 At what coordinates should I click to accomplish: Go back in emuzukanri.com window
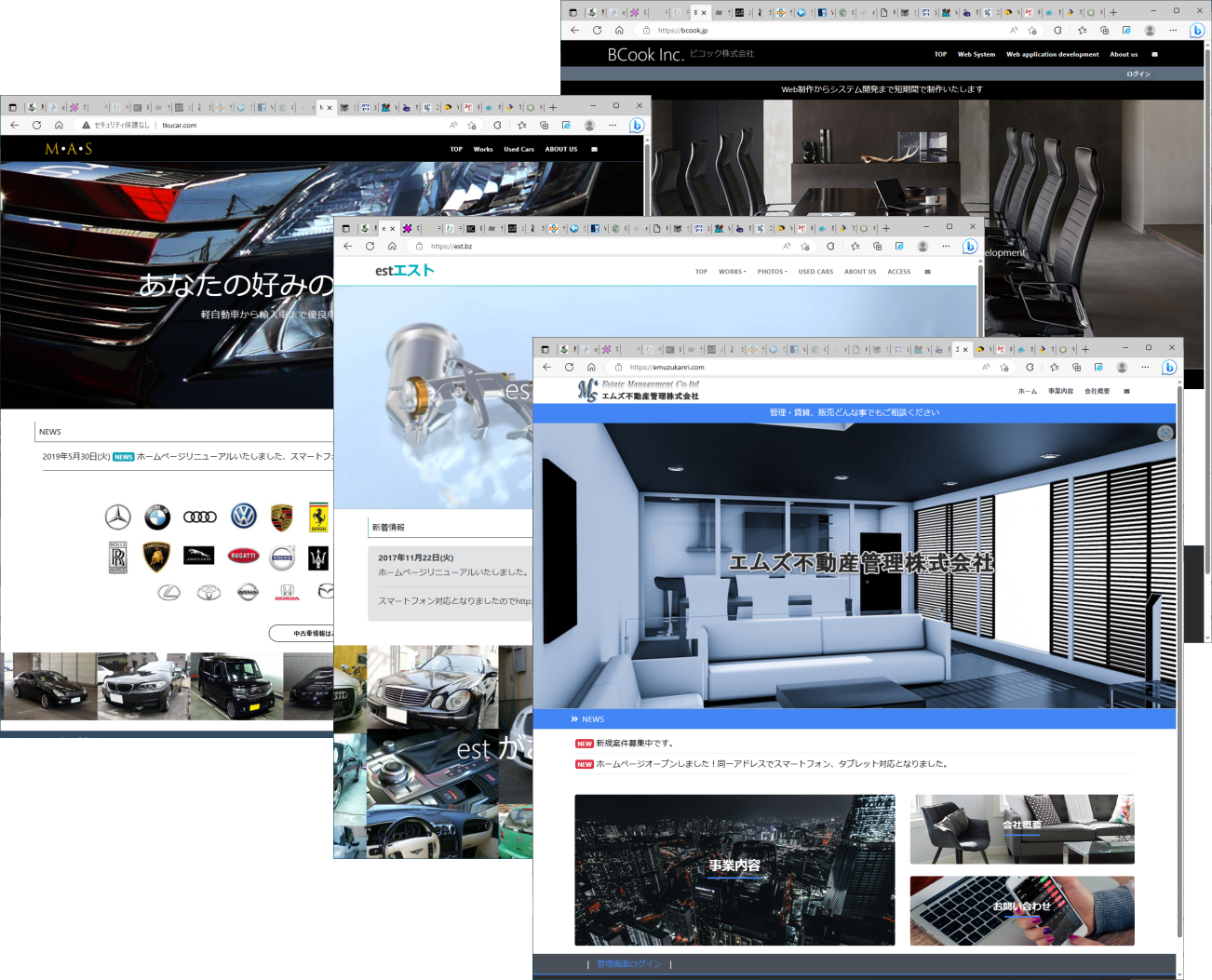(547, 367)
